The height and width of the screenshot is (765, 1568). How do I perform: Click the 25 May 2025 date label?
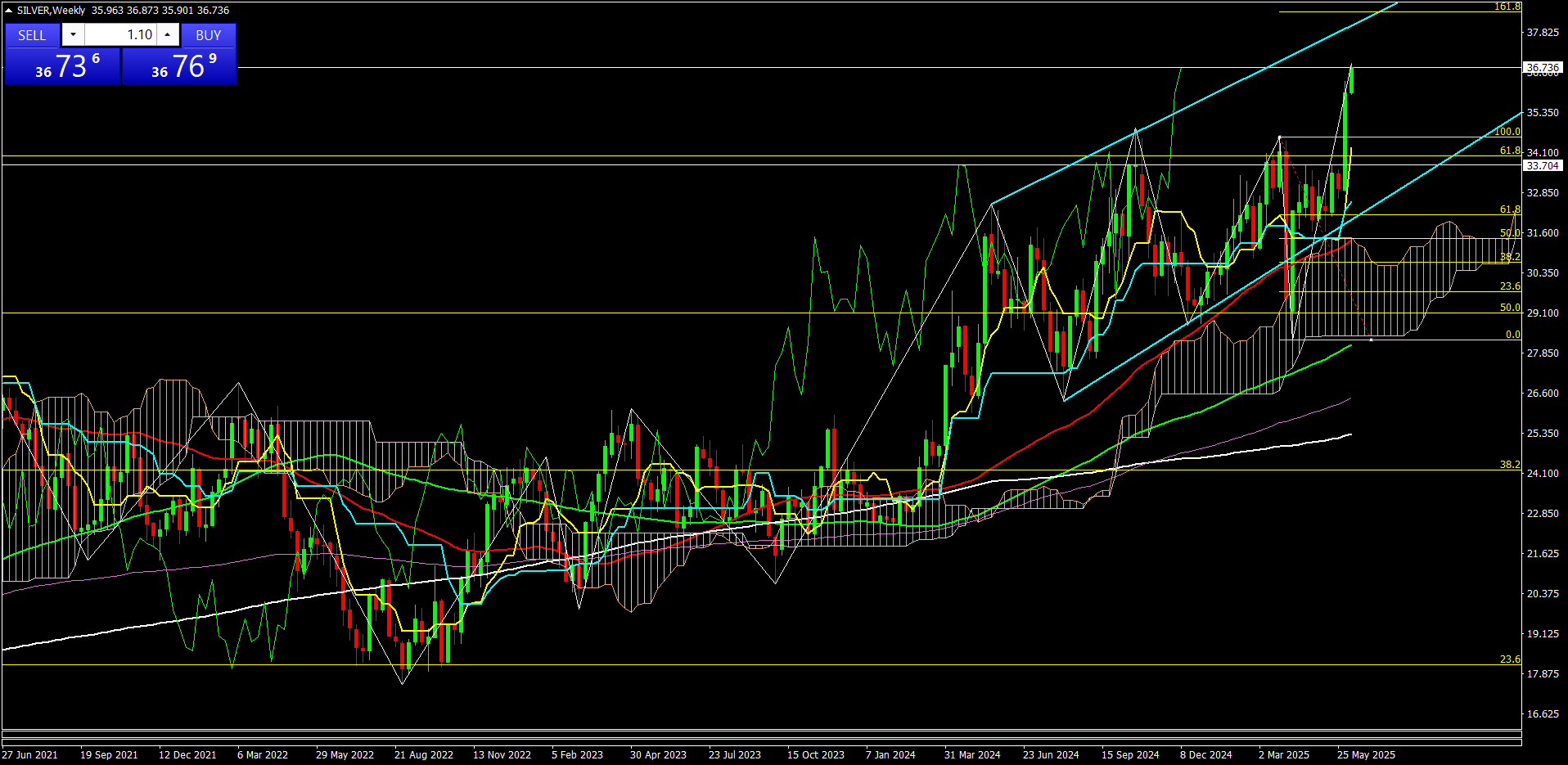click(x=1366, y=754)
